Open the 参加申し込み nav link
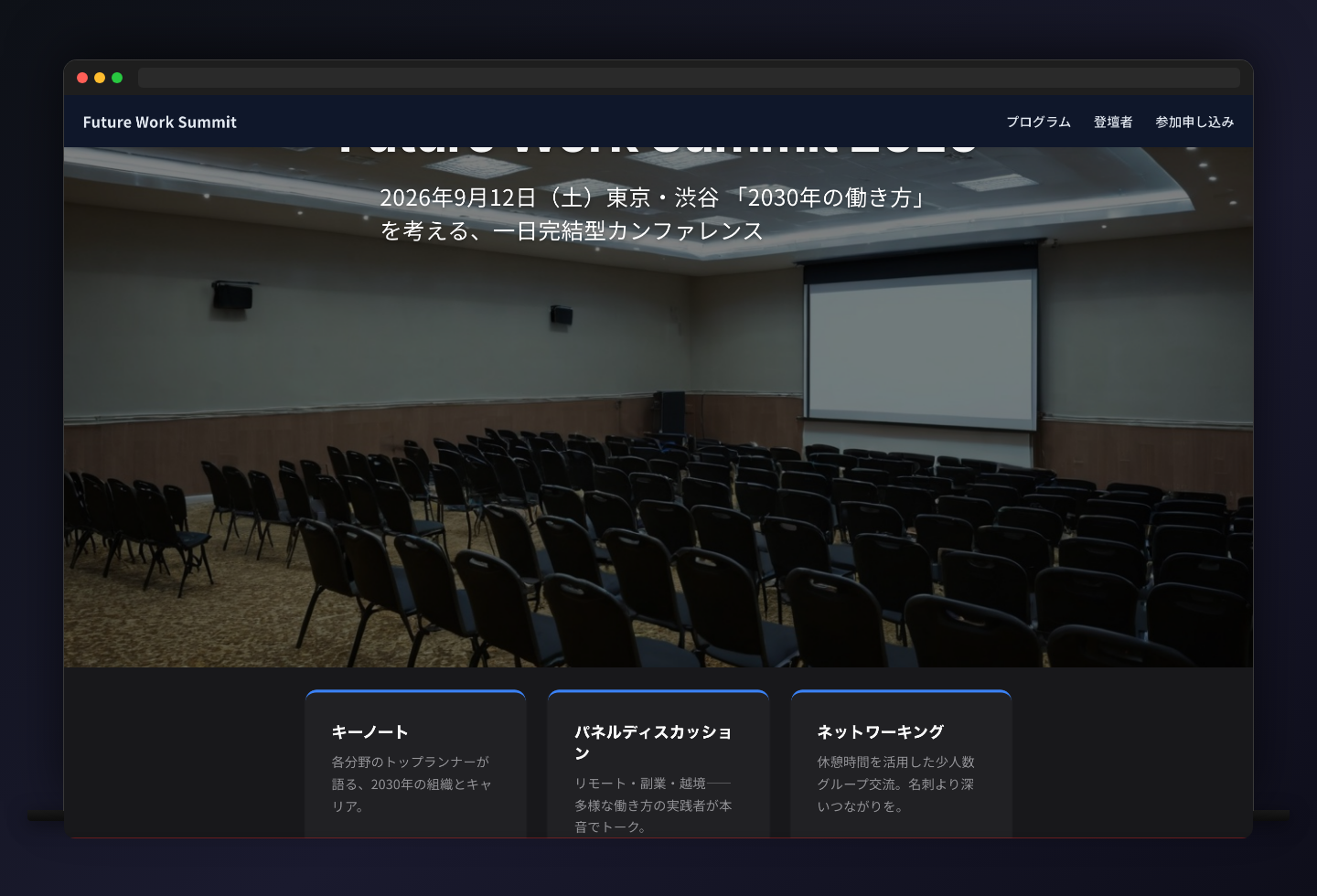 point(1194,123)
